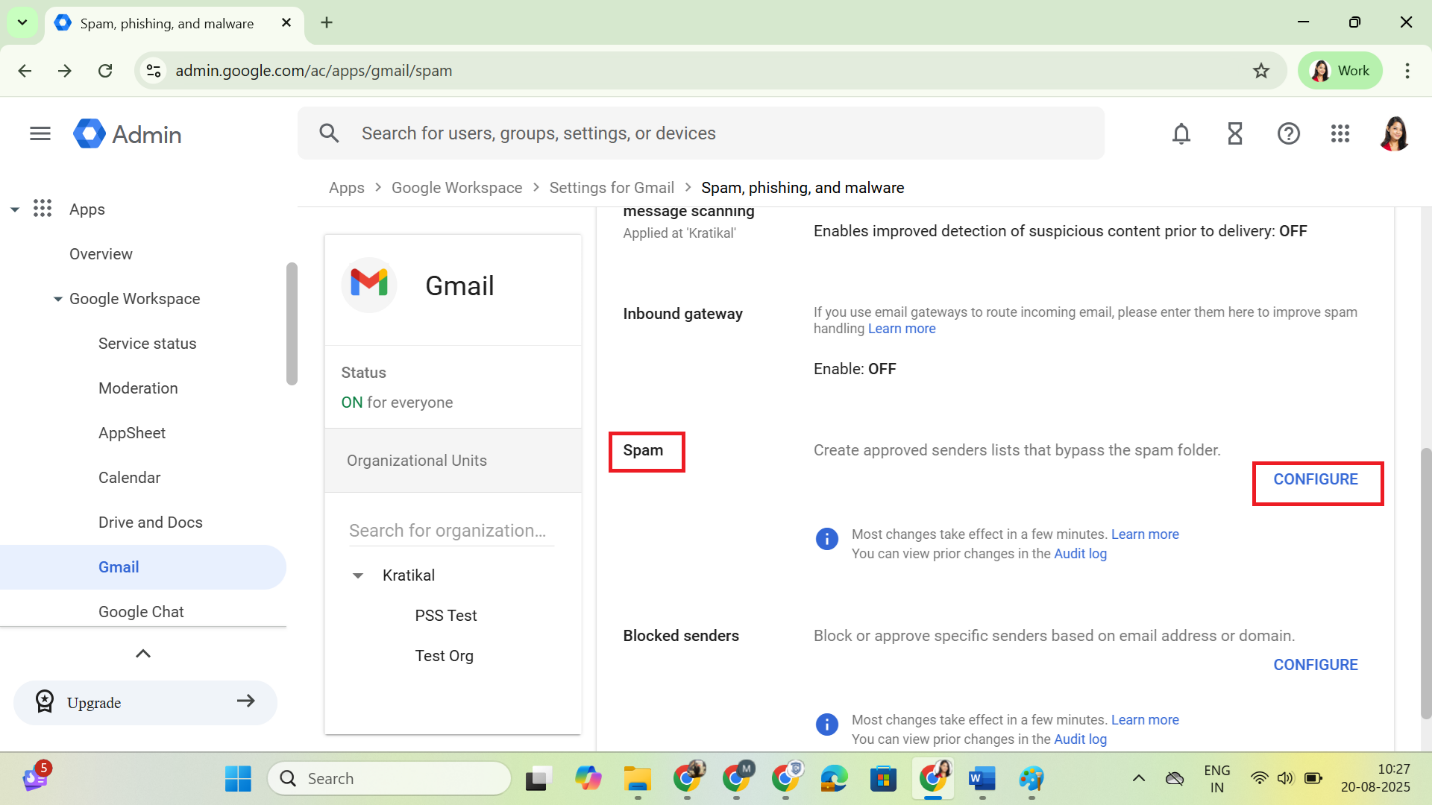Screen dimensions: 1432x805
Task: Open Audit log link under Blocked senders
Action: 1080,739
